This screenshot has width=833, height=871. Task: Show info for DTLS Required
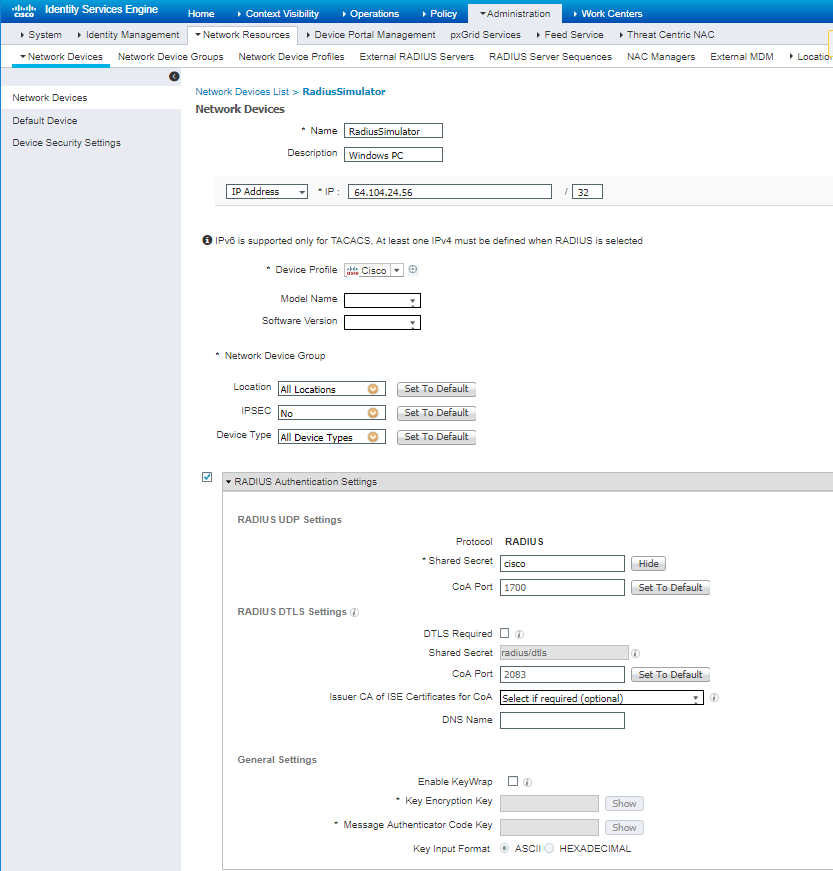[x=519, y=634]
